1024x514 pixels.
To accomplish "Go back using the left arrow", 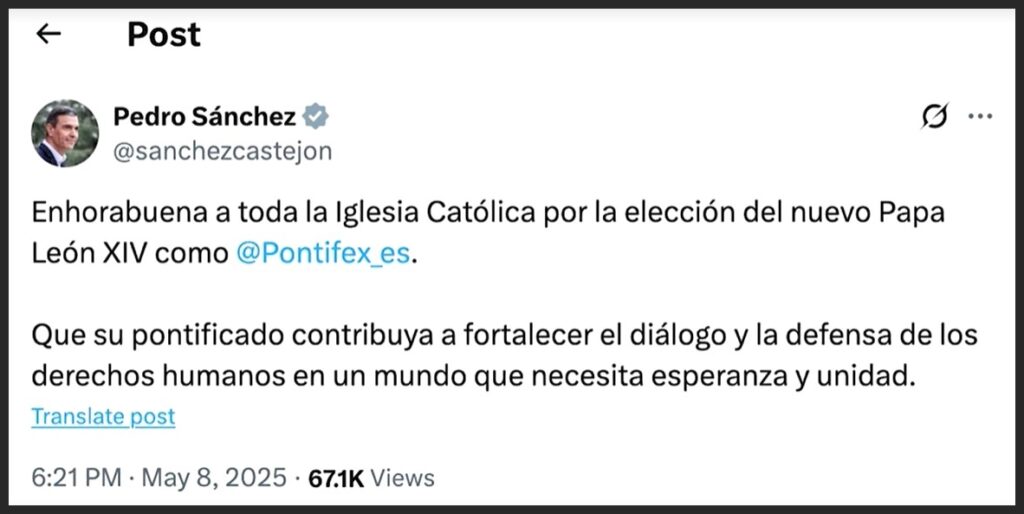I will pyautogui.click(x=48, y=34).
